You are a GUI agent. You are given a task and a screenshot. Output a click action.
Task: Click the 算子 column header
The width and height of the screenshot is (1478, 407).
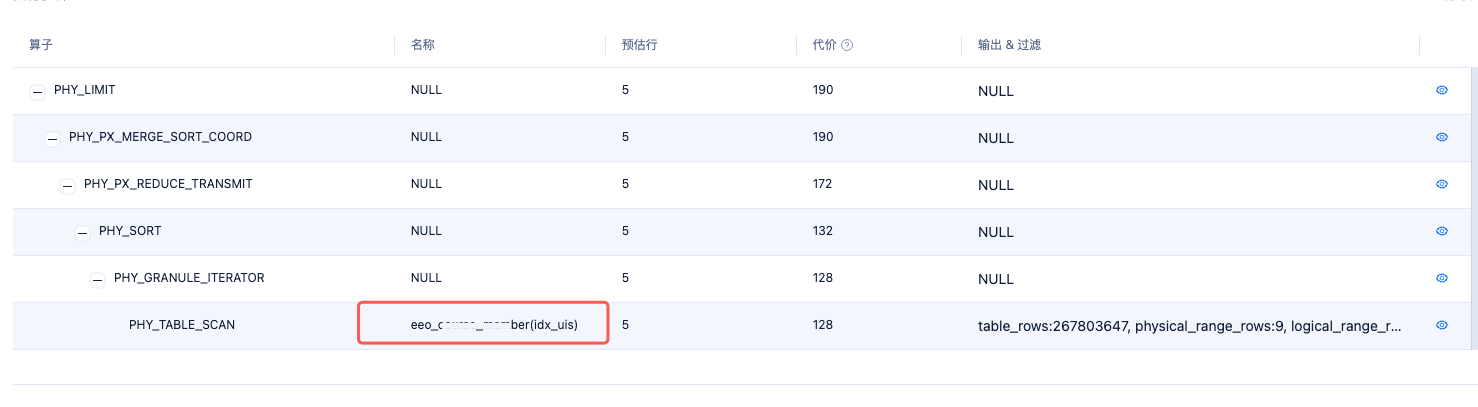[41, 45]
